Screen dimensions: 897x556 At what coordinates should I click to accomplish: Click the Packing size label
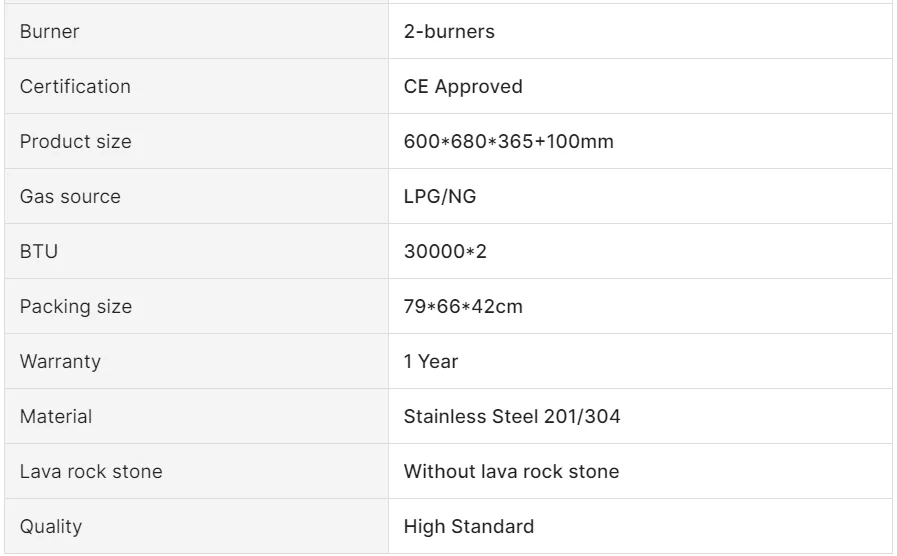(x=75, y=307)
